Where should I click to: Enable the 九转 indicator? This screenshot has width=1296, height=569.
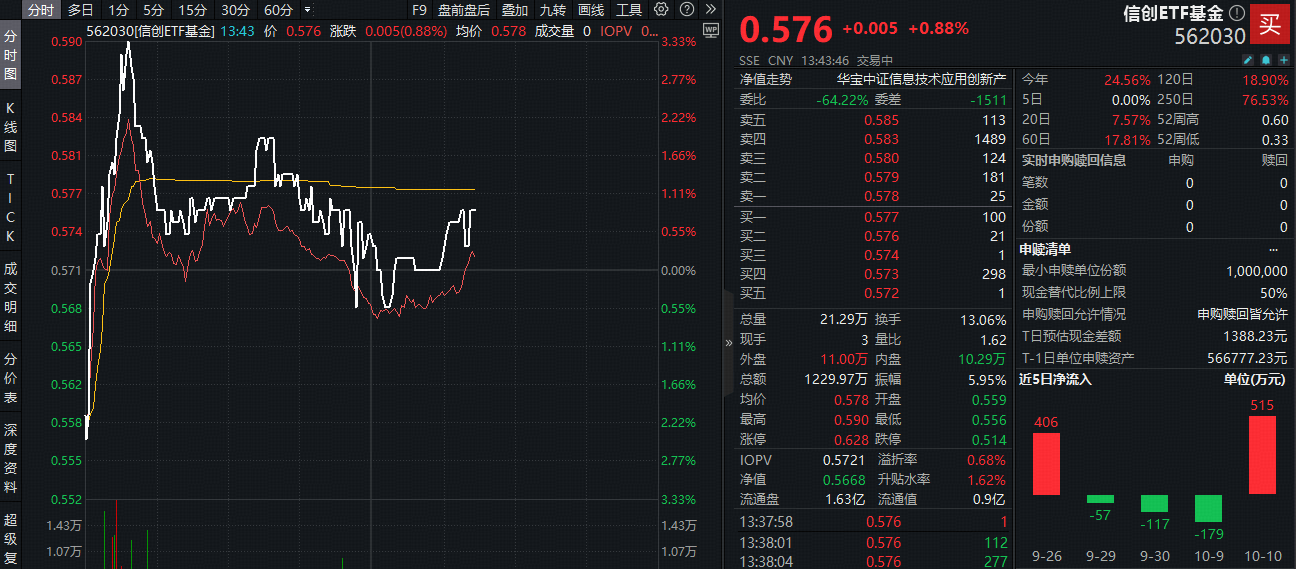click(x=551, y=10)
